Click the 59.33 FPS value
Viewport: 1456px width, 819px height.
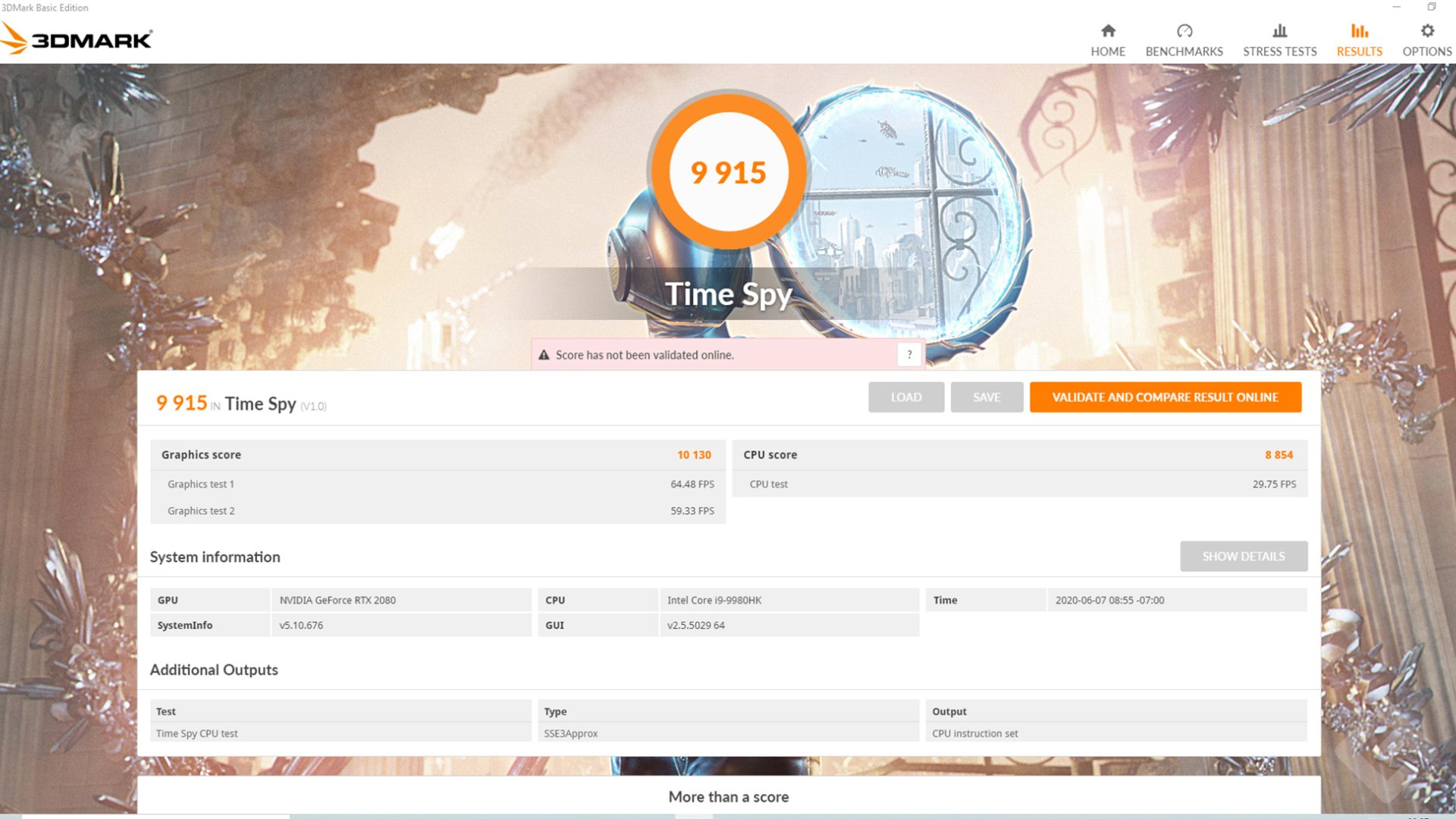pyautogui.click(x=692, y=511)
